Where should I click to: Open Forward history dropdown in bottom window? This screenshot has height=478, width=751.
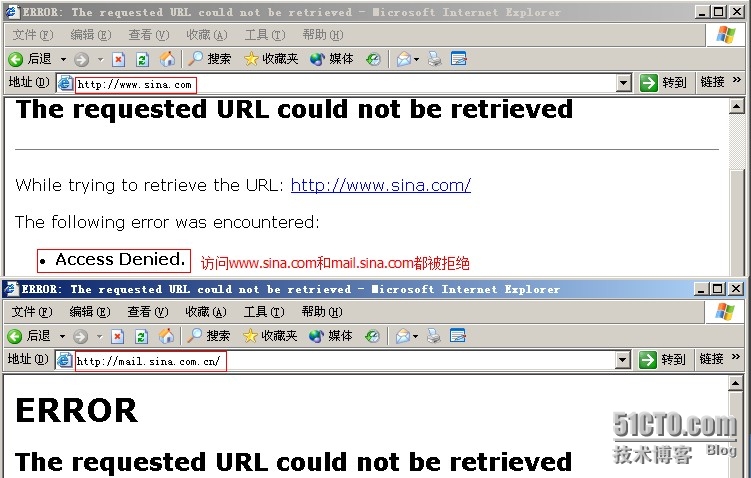pos(100,337)
